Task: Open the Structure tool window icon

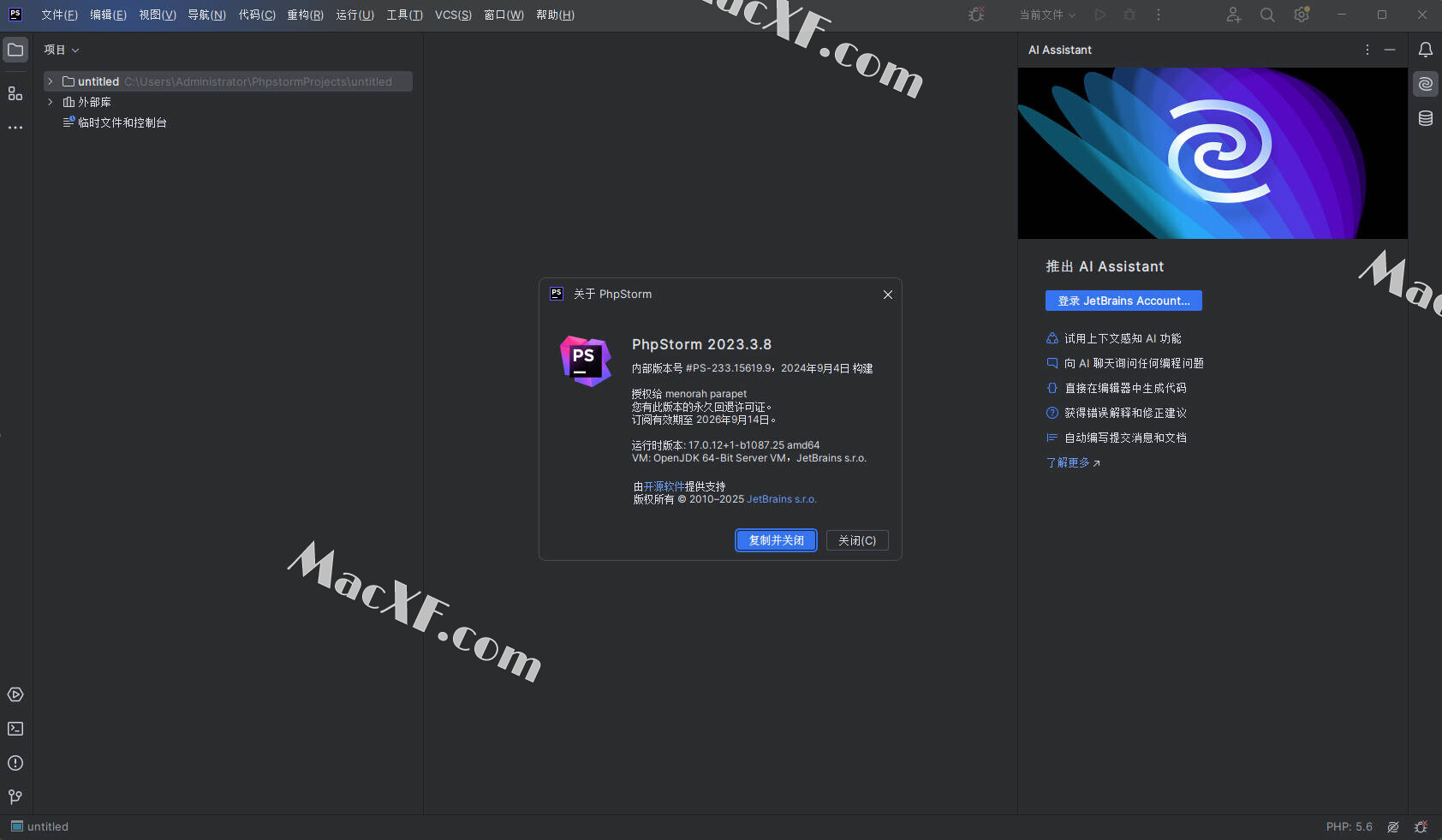Action: coord(15,93)
